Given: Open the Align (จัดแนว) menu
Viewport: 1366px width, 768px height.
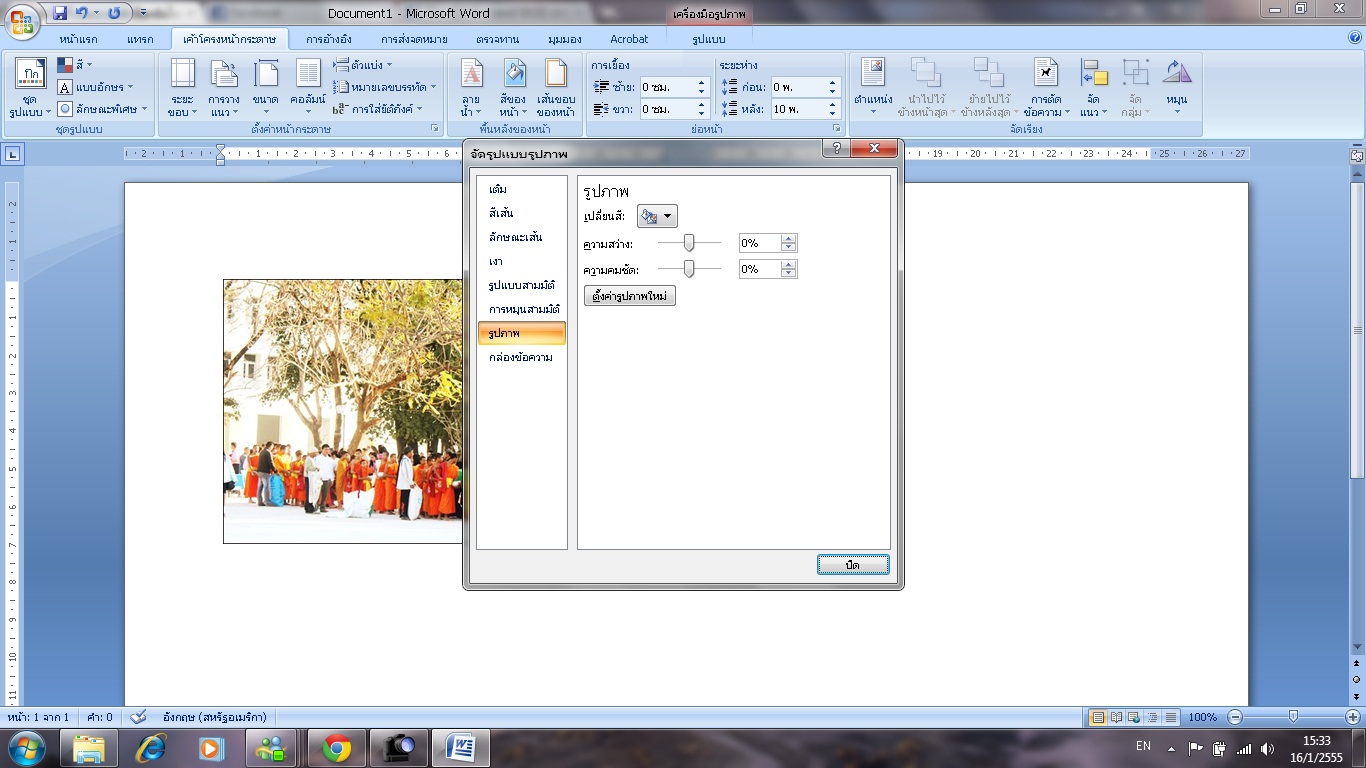Looking at the screenshot, I should 1093,88.
